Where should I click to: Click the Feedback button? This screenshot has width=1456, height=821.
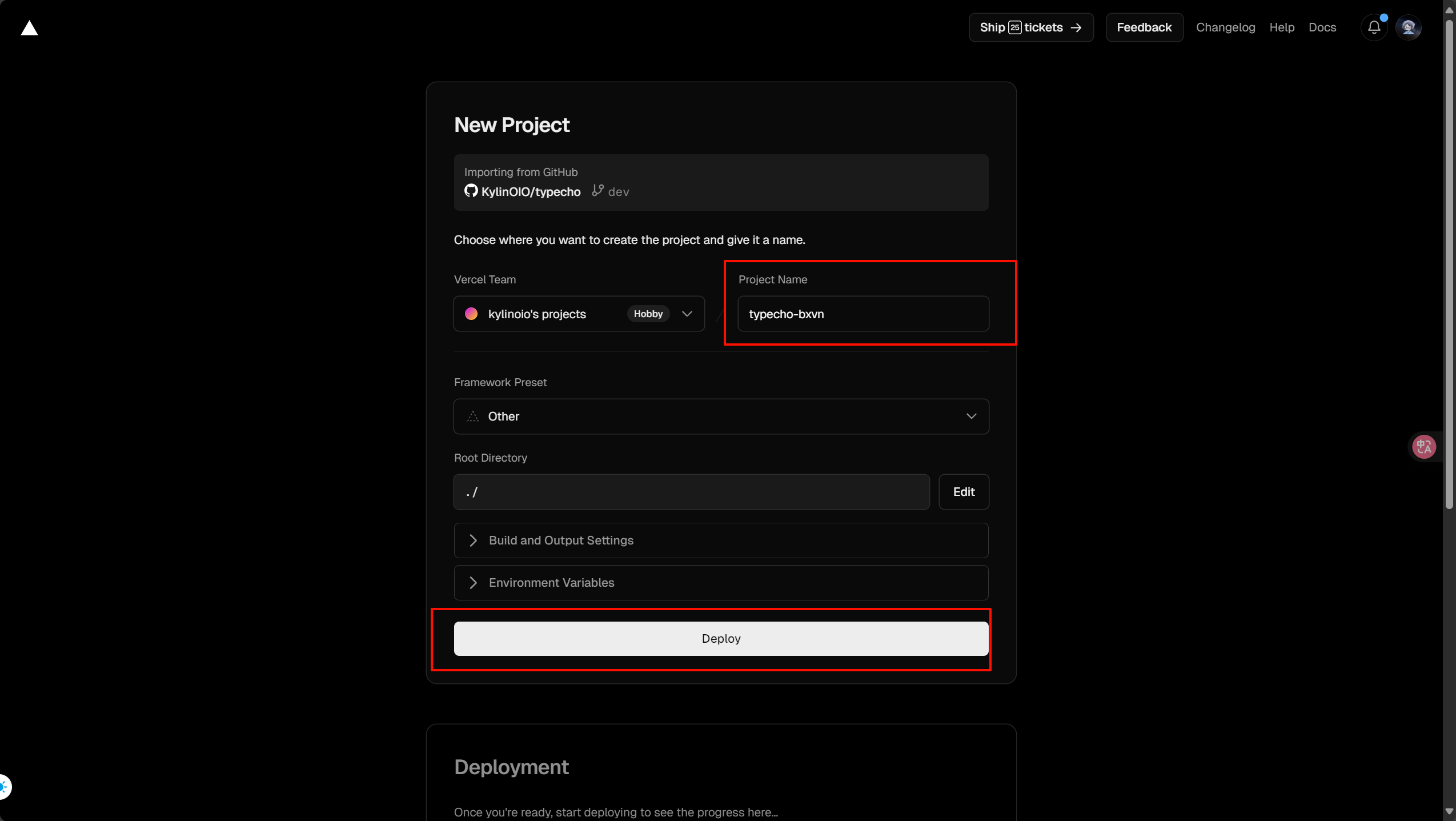point(1144,27)
